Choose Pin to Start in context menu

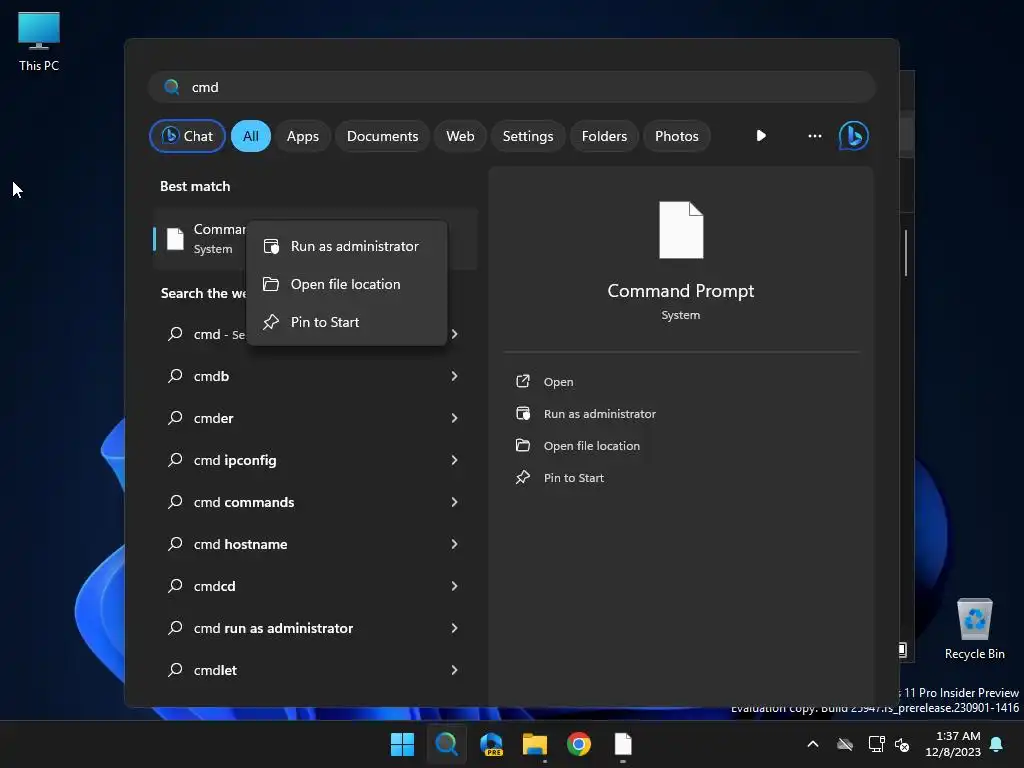pyautogui.click(x=347, y=322)
